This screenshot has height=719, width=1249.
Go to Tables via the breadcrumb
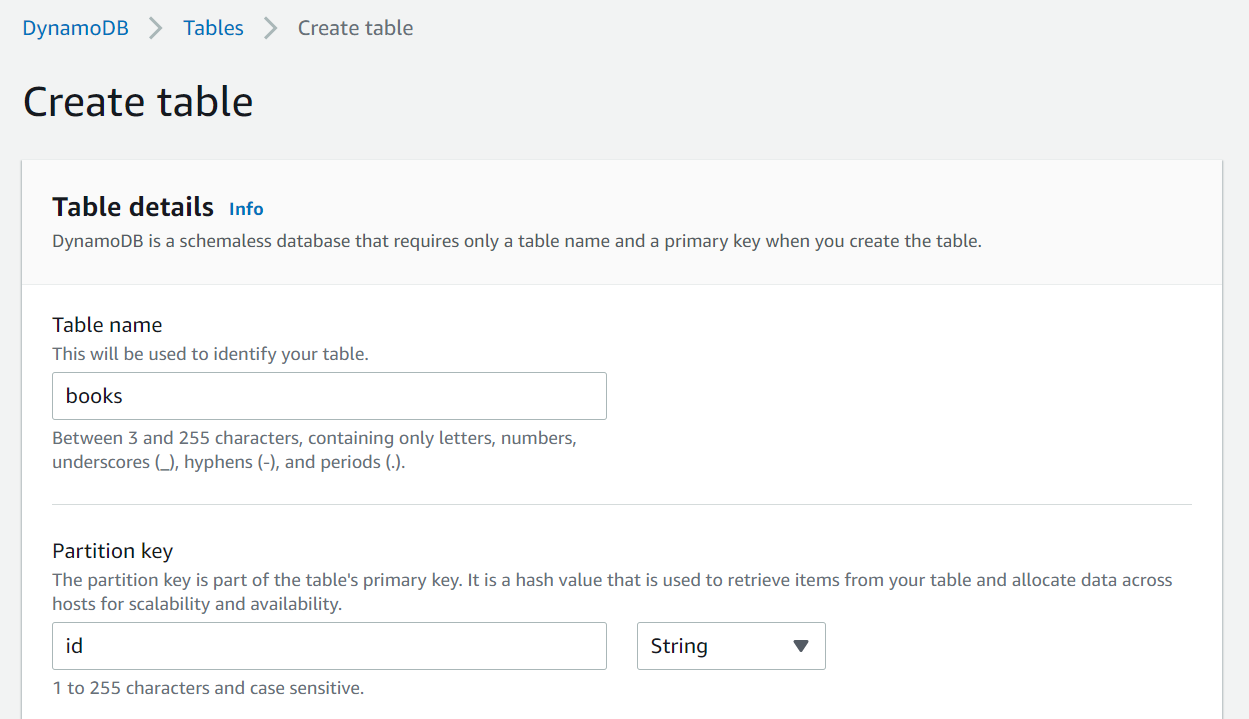(213, 28)
